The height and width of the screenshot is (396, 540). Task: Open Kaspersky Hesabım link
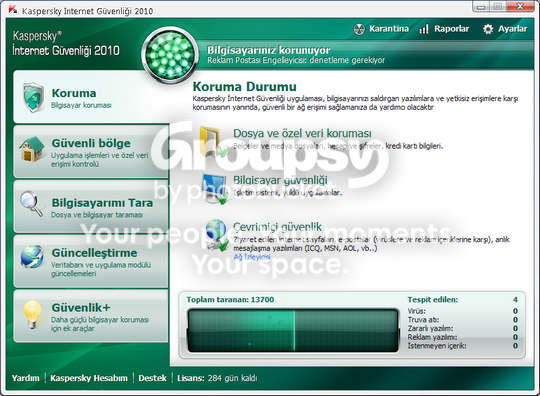[89, 378]
